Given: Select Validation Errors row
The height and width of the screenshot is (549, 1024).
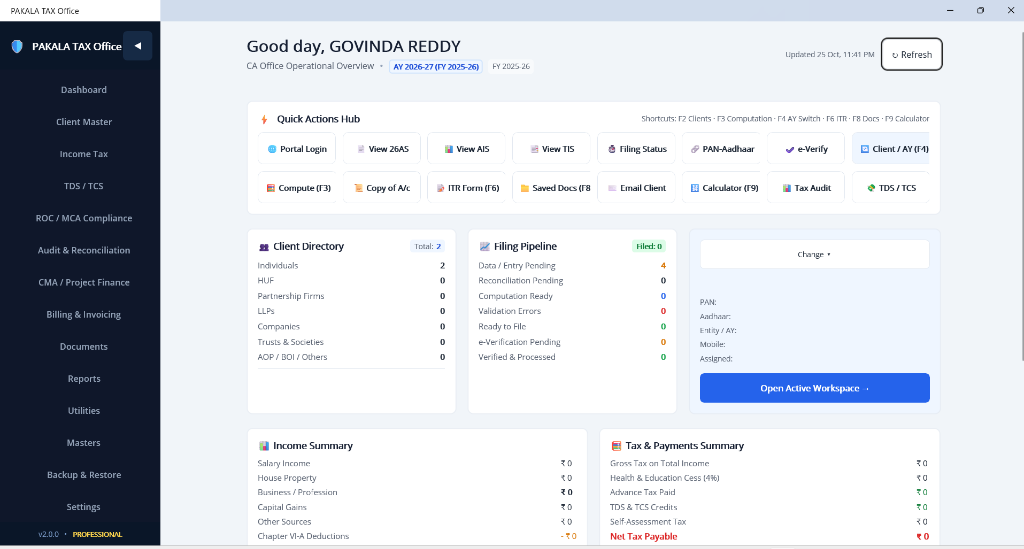Looking at the screenshot, I should coord(572,311).
